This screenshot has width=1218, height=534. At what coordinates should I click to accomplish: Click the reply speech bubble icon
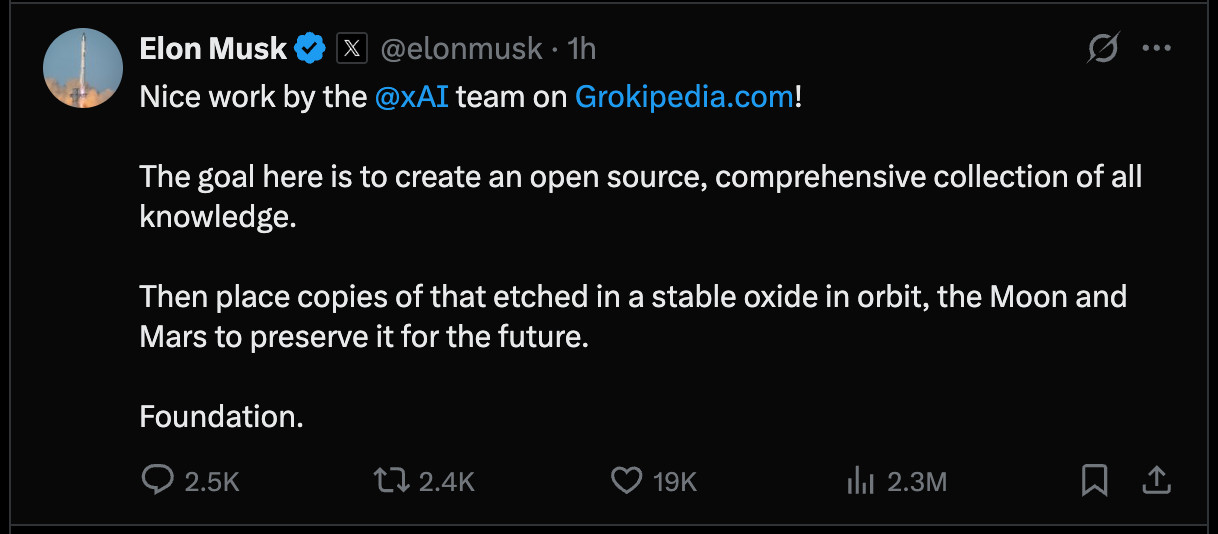[158, 481]
